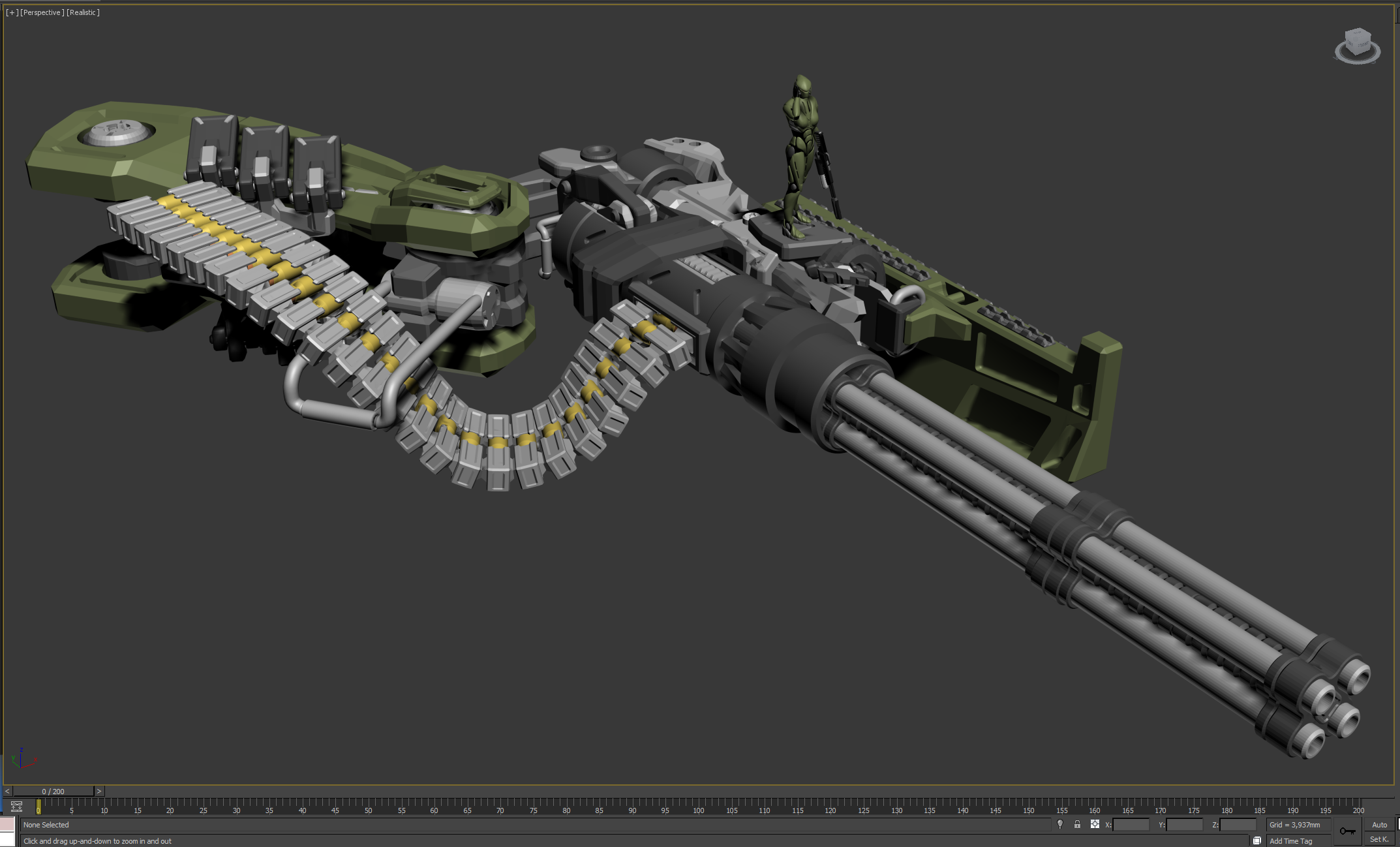
Task: Click the Z coordinate input field
Action: coord(1238,825)
